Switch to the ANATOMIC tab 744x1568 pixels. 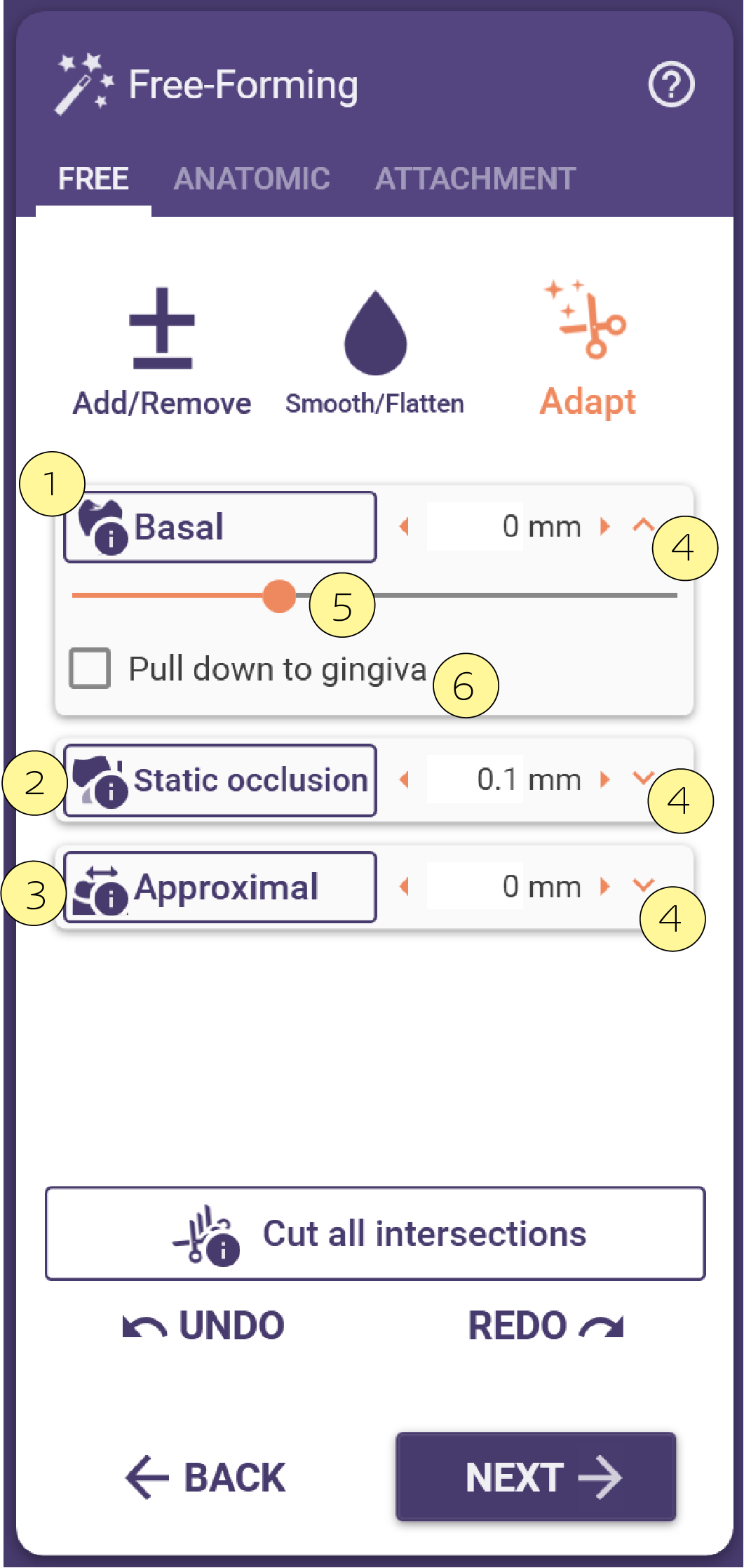(x=252, y=179)
